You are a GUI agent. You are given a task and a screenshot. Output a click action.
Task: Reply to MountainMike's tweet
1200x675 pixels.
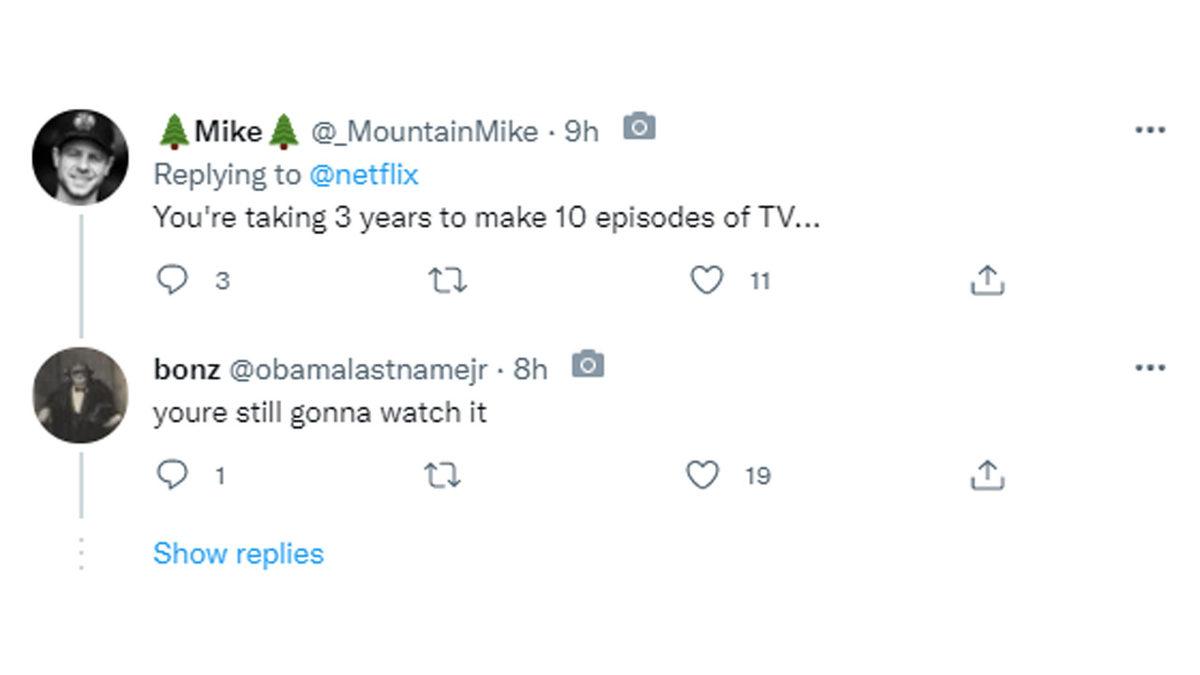(x=173, y=281)
